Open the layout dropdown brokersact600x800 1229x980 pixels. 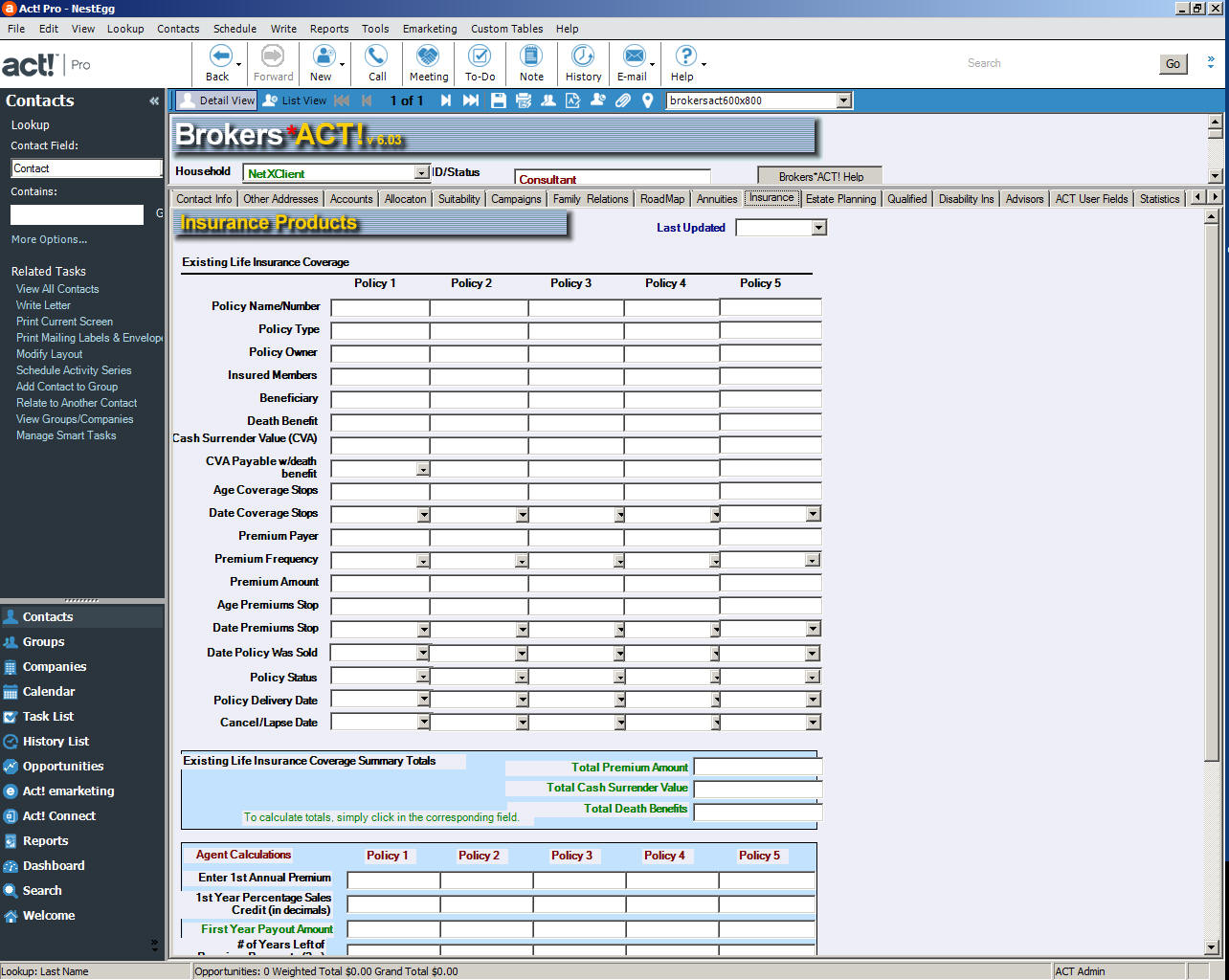pyautogui.click(x=843, y=100)
